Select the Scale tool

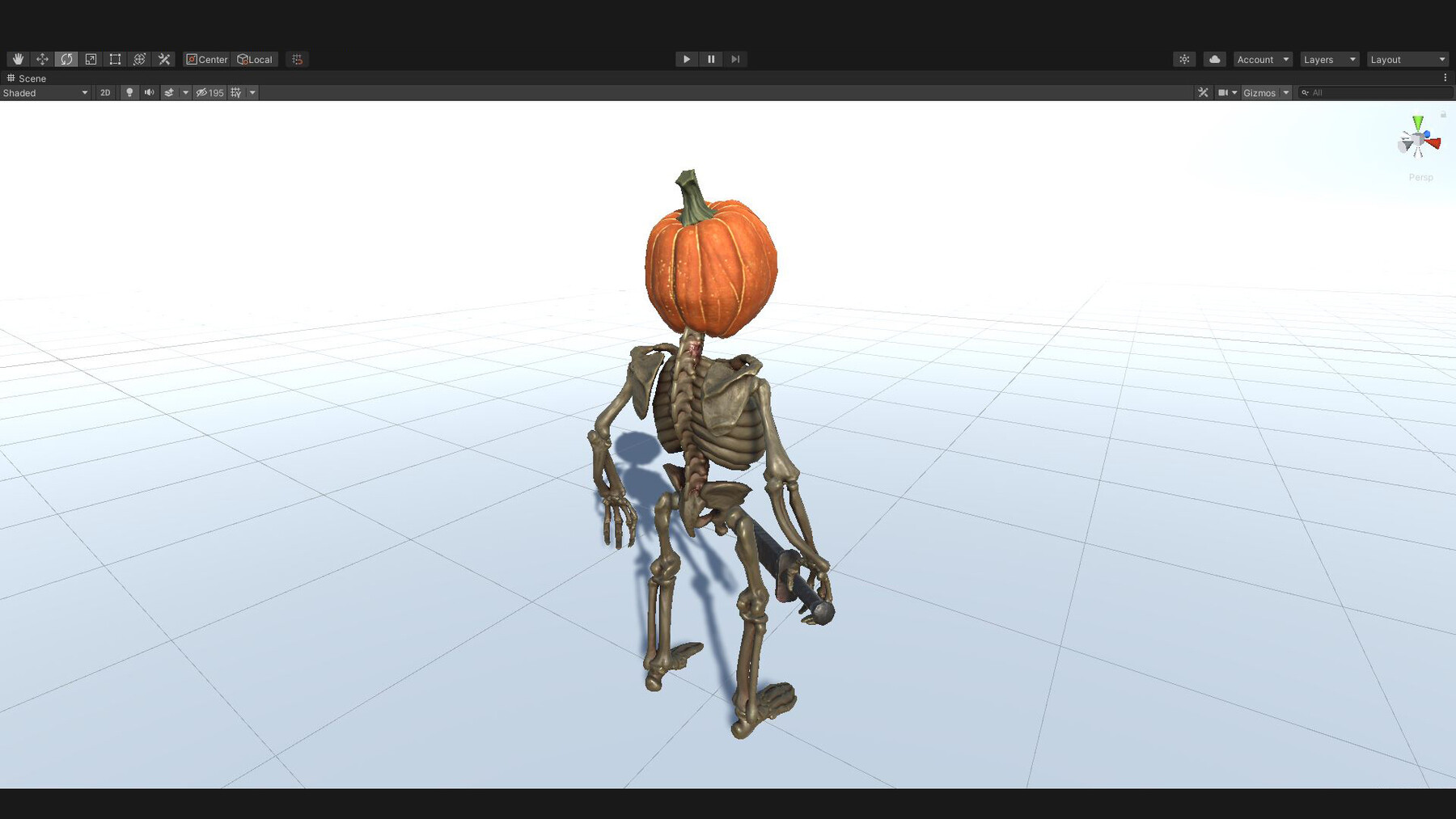click(91, 58)
